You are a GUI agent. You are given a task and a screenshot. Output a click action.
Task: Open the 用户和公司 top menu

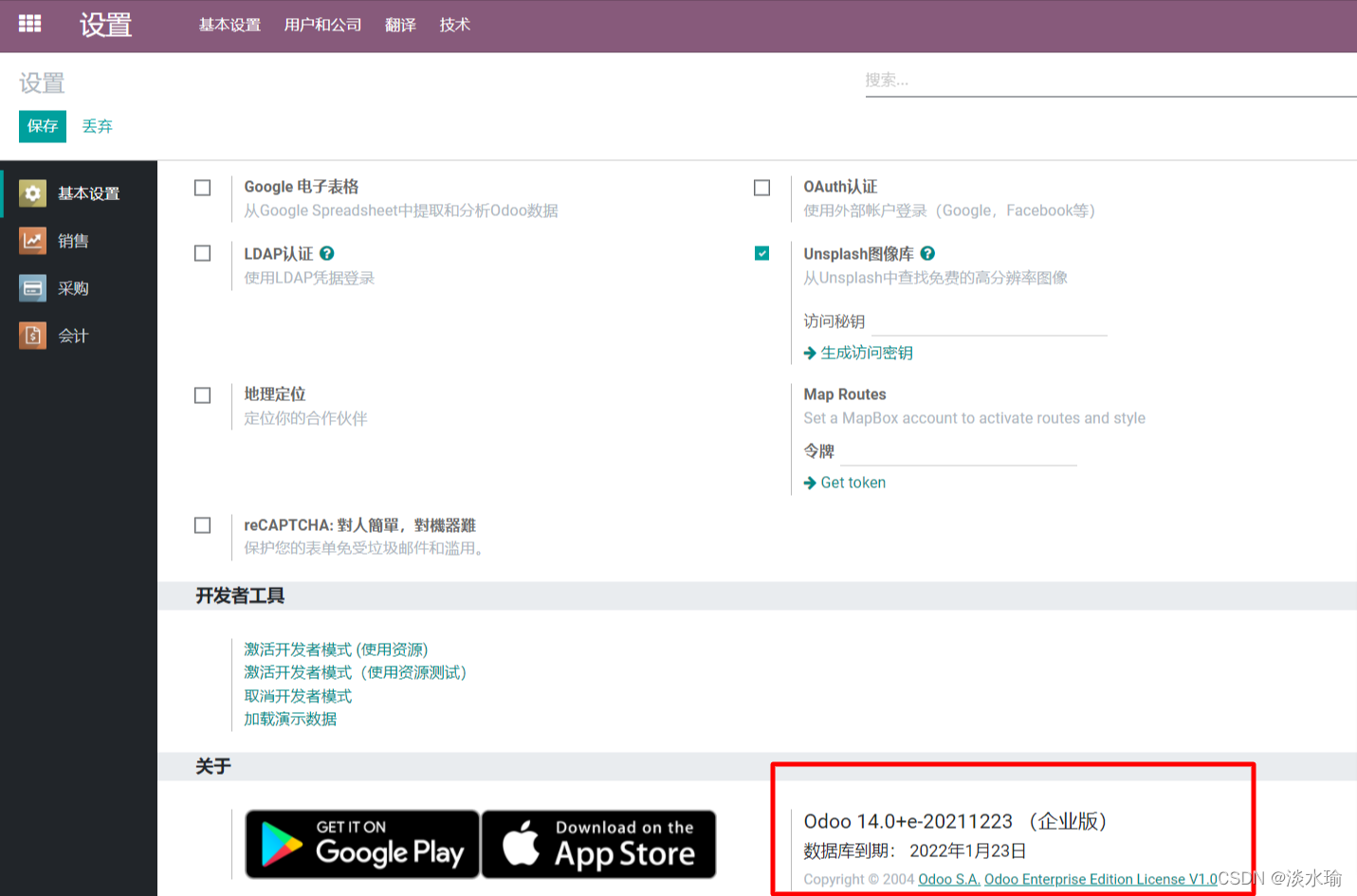click(322, 25)
